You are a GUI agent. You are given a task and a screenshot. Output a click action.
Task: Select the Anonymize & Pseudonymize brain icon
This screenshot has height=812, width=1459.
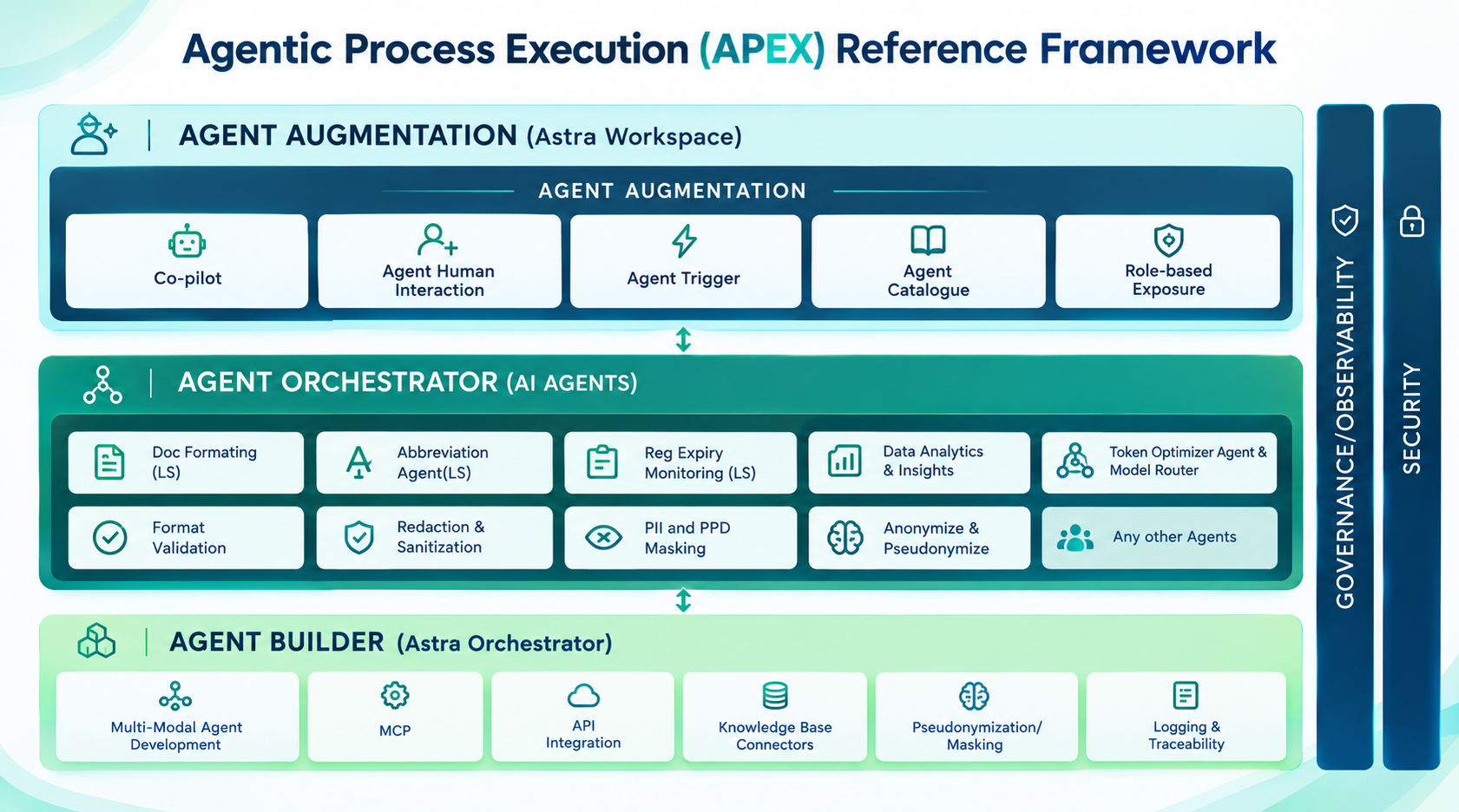[845, 538]
